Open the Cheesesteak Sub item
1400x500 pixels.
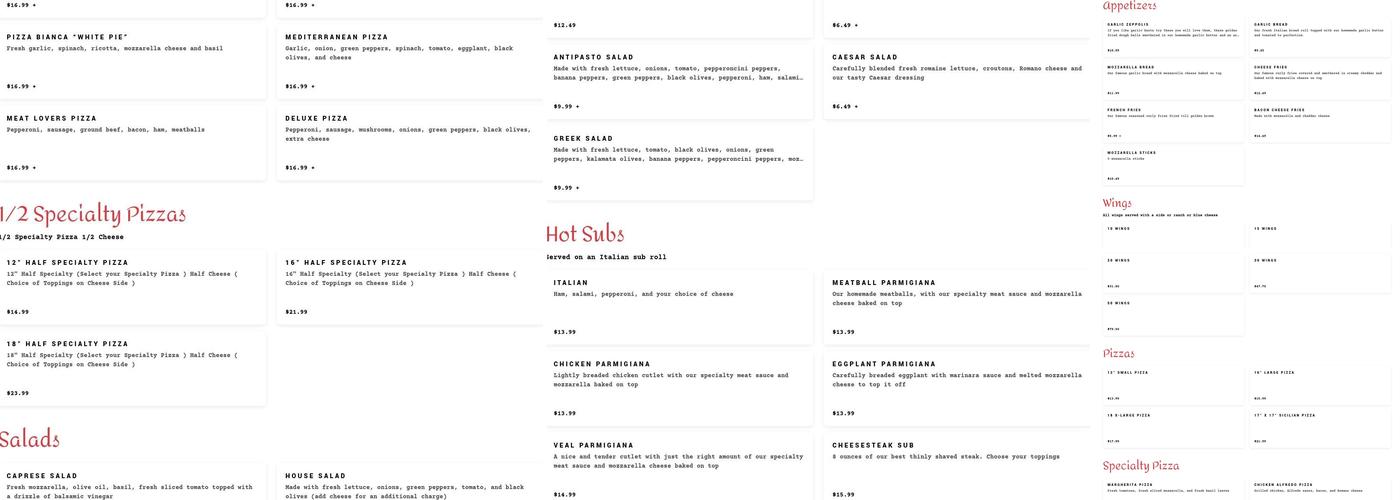pos(957,468)
